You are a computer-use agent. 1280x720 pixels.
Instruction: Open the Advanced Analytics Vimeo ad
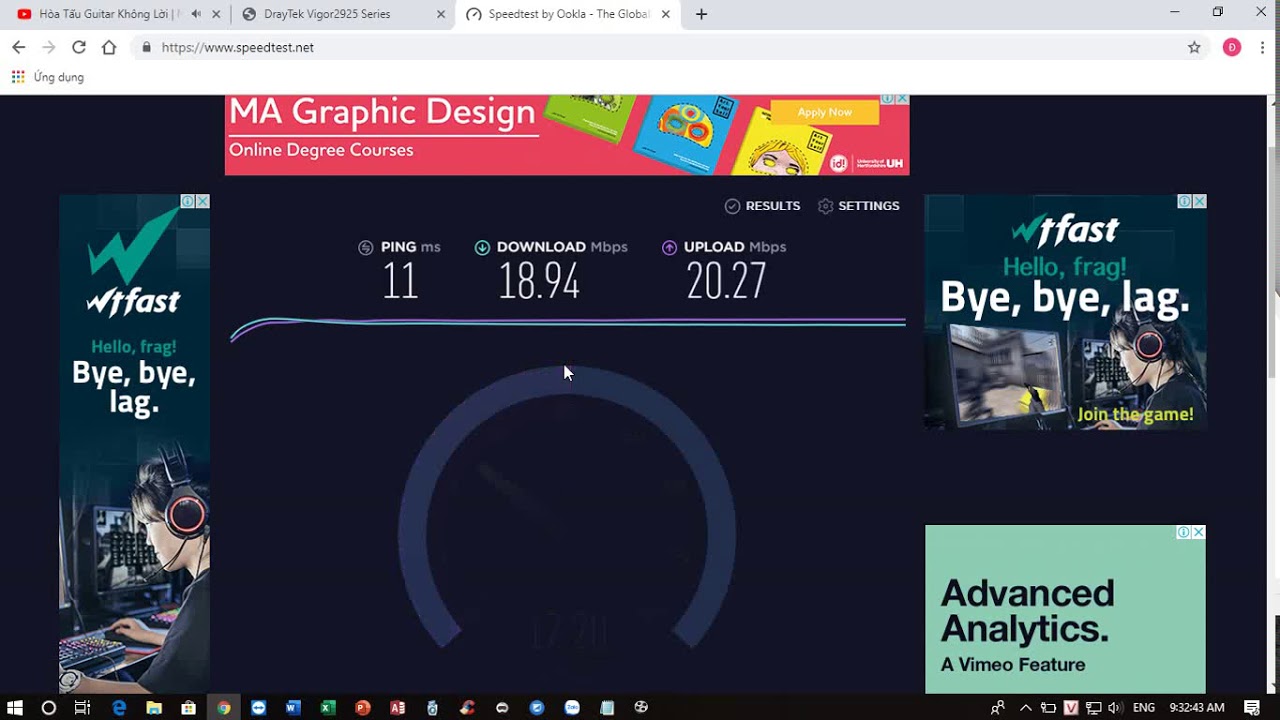pyautogui.click(x=1065, y=609)
